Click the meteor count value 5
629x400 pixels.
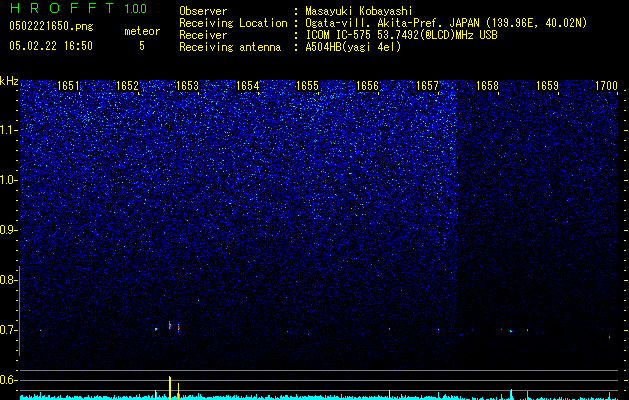pos(142,46)
